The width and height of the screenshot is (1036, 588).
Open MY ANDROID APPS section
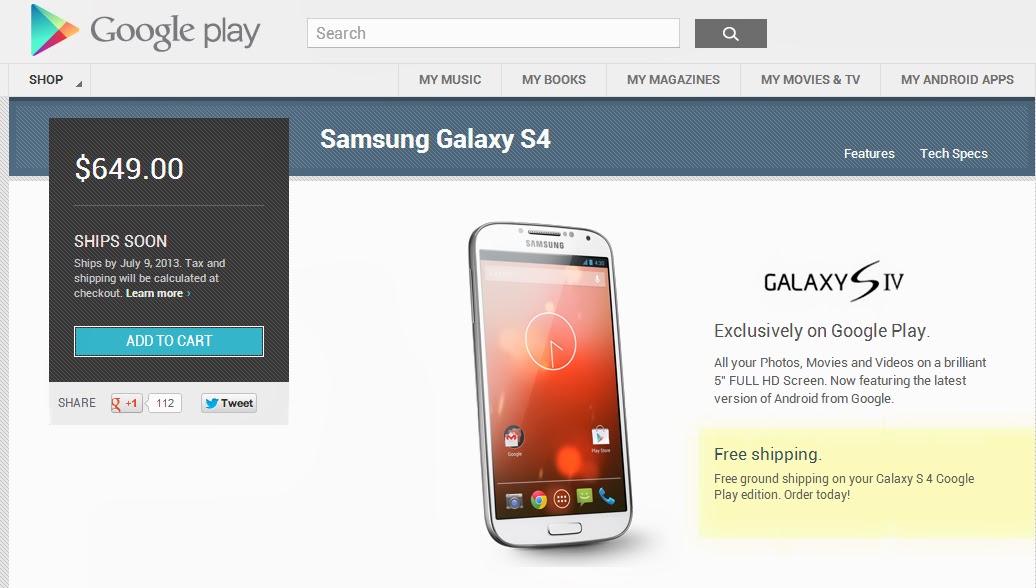[x=957, y=80]
